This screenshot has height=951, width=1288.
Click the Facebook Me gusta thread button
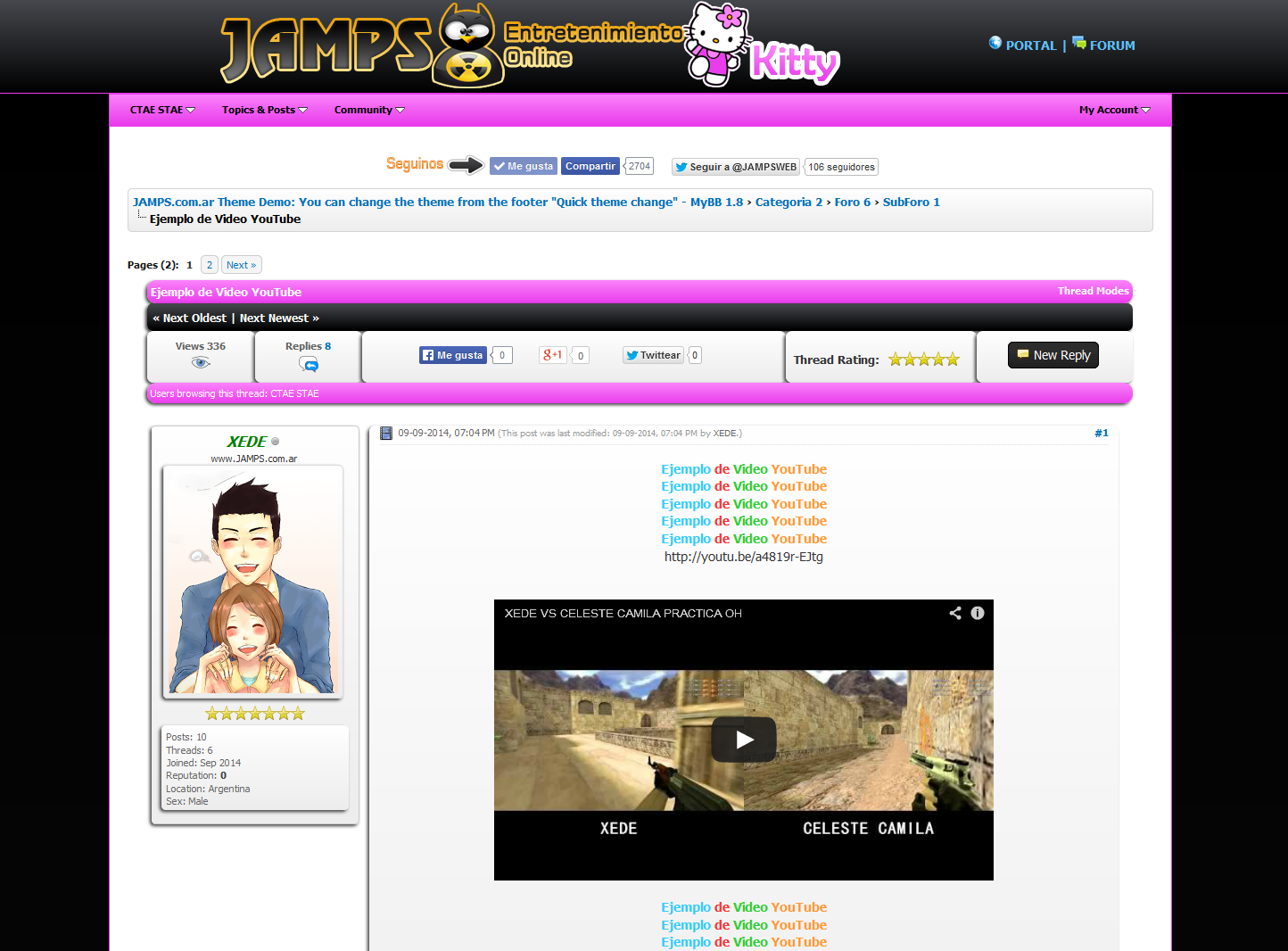point(453,355)
